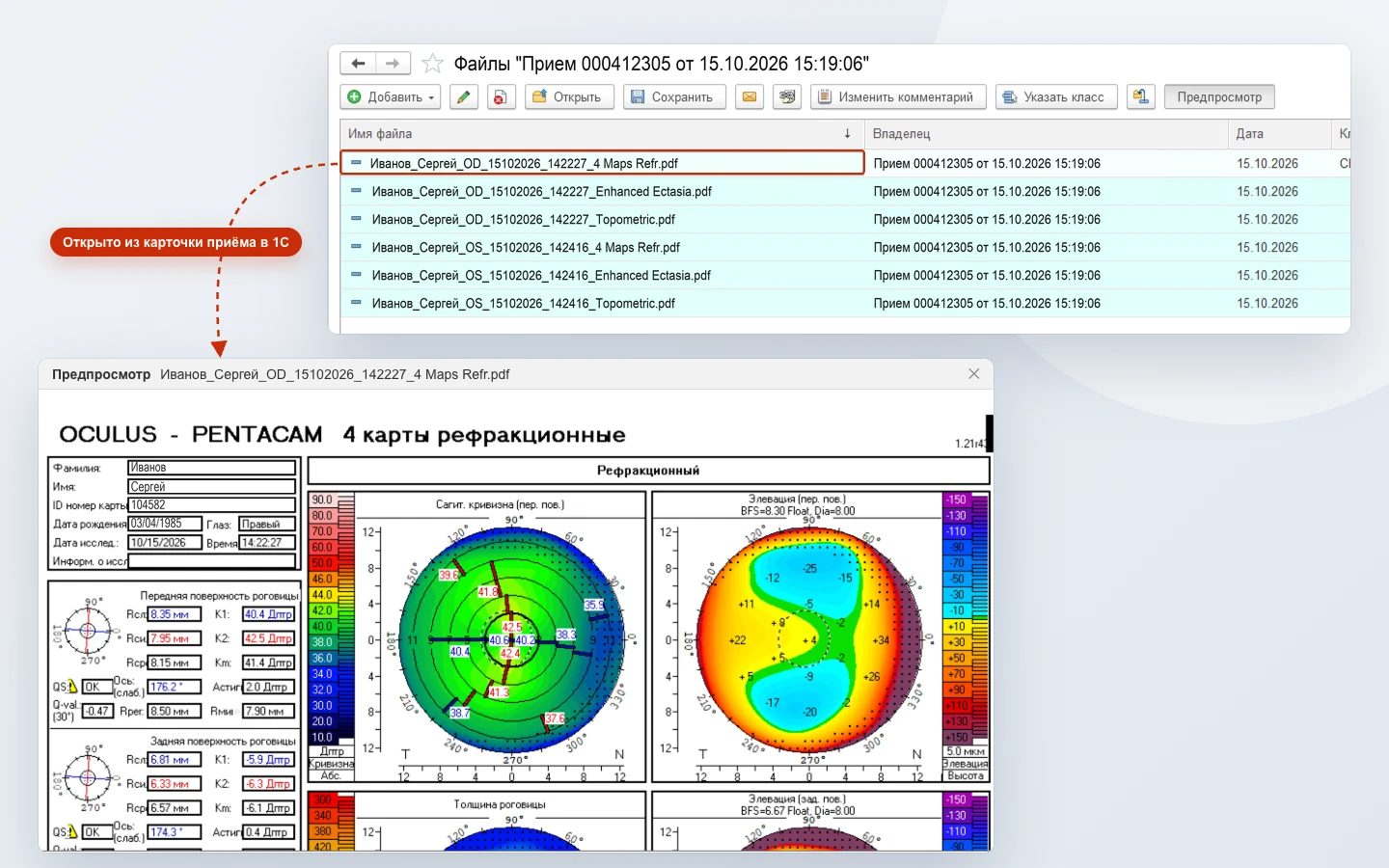Click the K1 value 40.4 Дптр
This screenshot has width=1389, height=868.
pyautogui.click(x=268, y=614)
